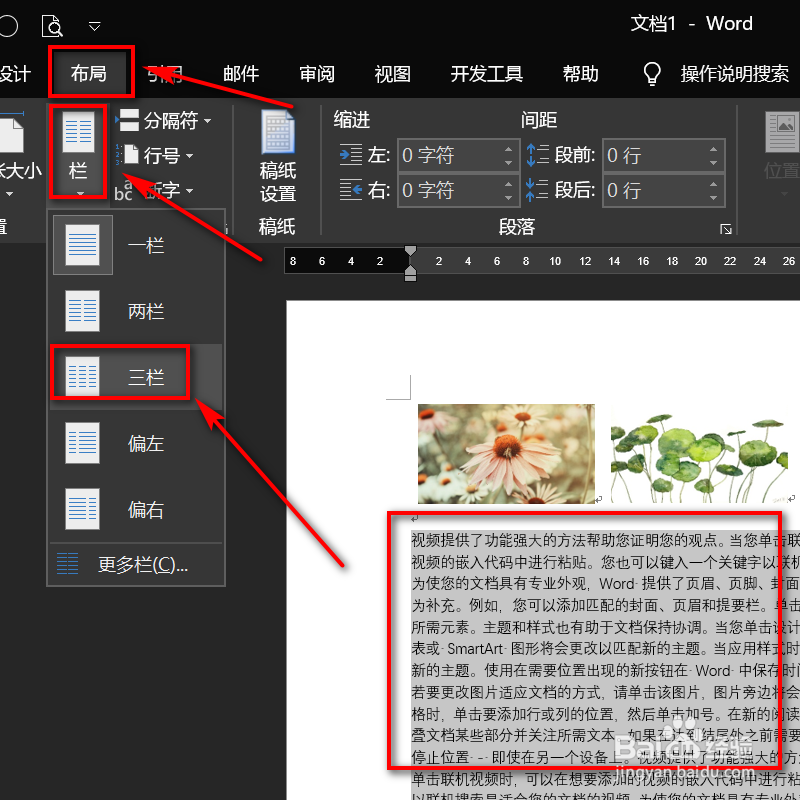Image resolution: width=800 pixels, height=800 pixels.
Task: Select 偏右 right column layout
Action: (x=136, y=509)
